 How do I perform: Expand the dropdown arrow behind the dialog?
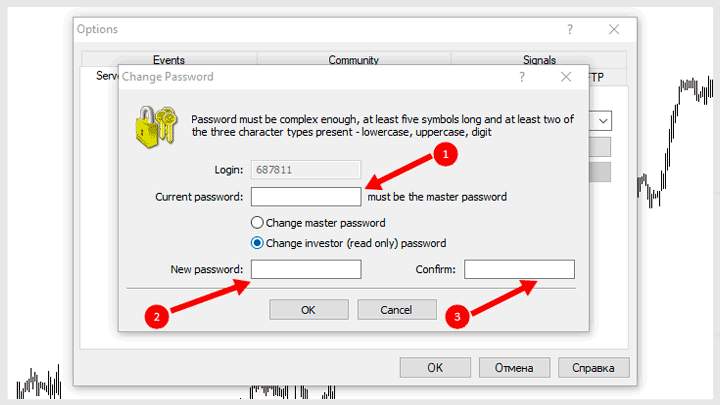(x=603, y=121)
